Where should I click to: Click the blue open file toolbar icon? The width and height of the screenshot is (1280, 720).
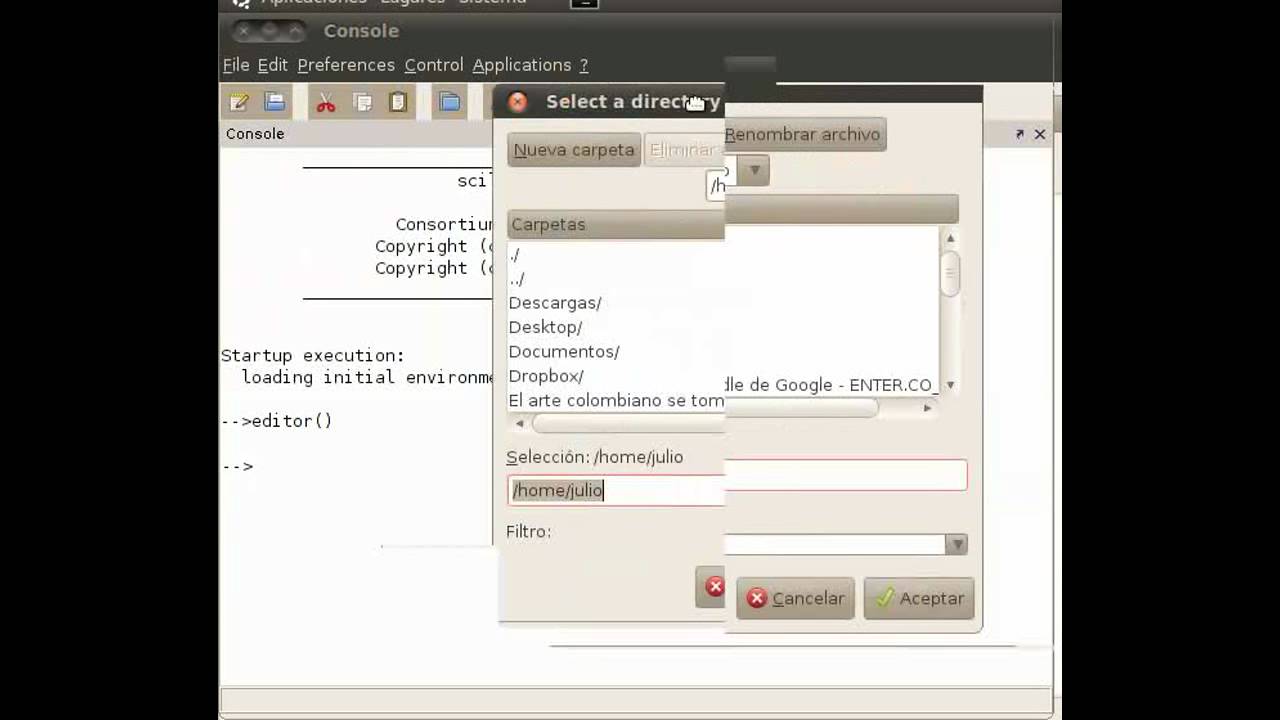(x=274, y=102)
